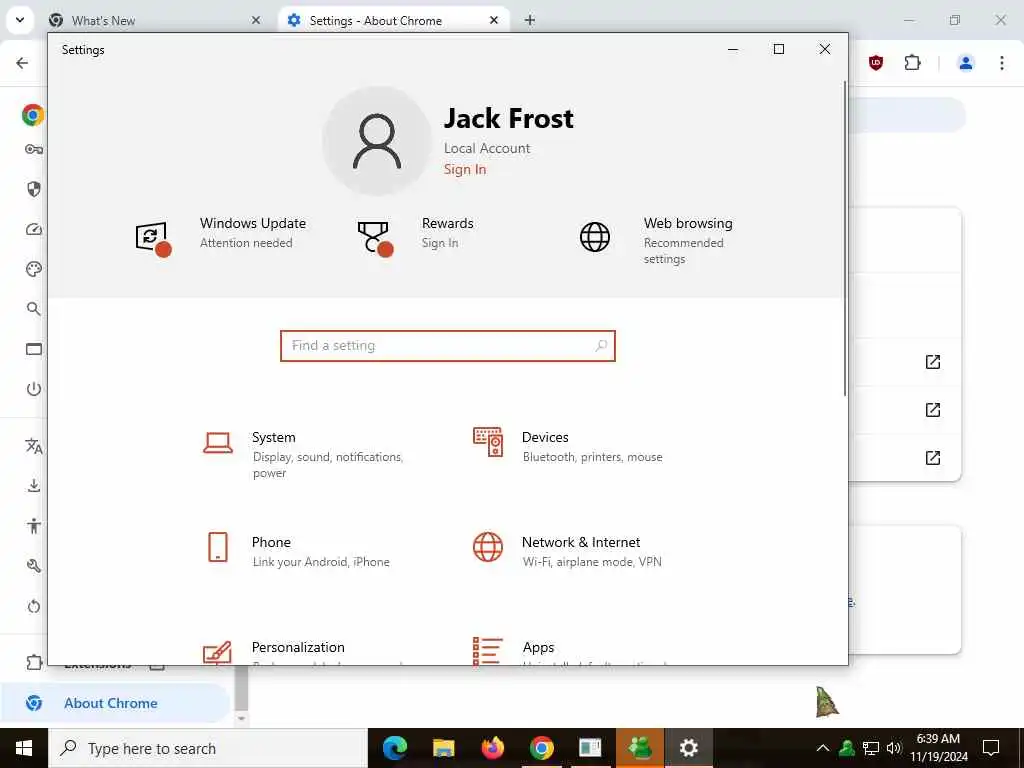Screen dimensions: 1024x768
Task: Click the Web browsing globe icon
Action: point(595,236)
